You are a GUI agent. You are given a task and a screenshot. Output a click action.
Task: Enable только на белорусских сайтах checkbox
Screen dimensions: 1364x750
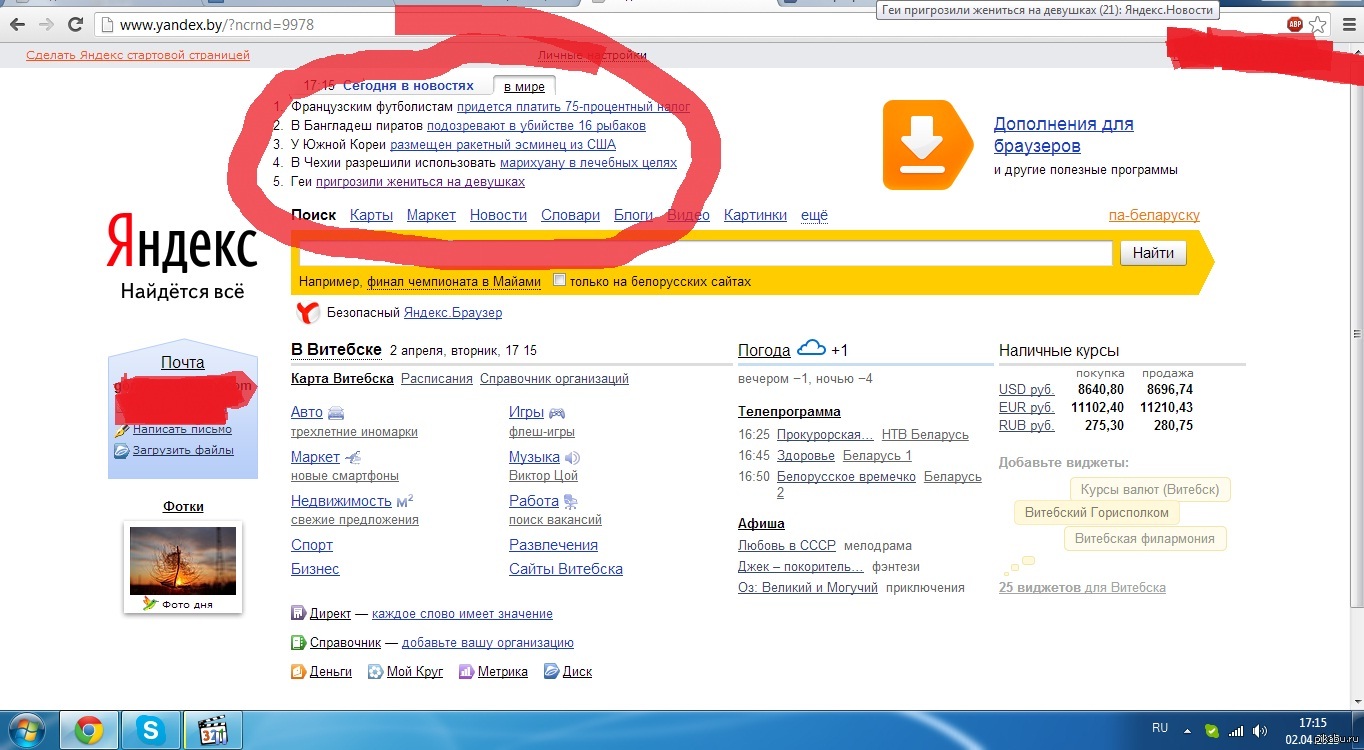[560, 280]
